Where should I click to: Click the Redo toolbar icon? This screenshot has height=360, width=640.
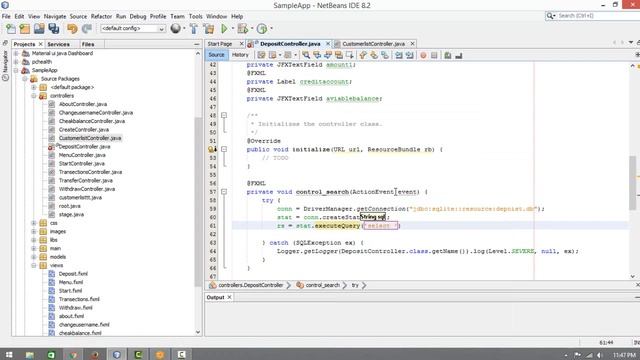tap(87, 29)
